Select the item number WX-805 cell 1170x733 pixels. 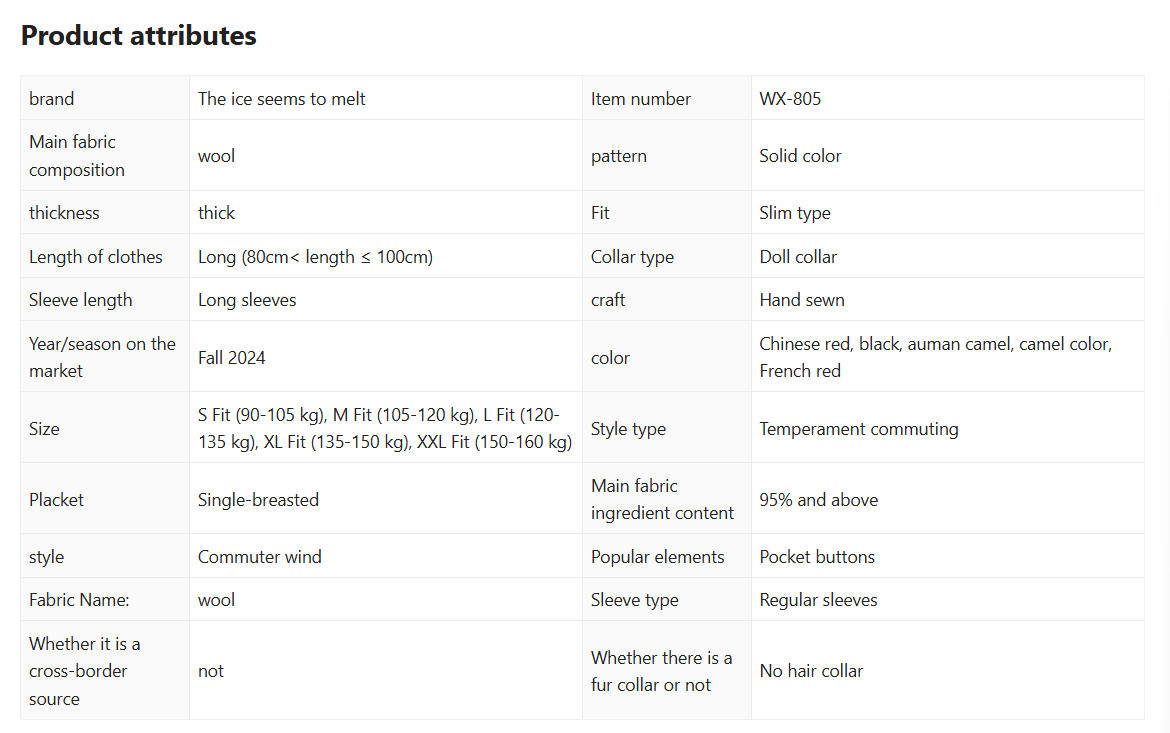coord(790,99)
